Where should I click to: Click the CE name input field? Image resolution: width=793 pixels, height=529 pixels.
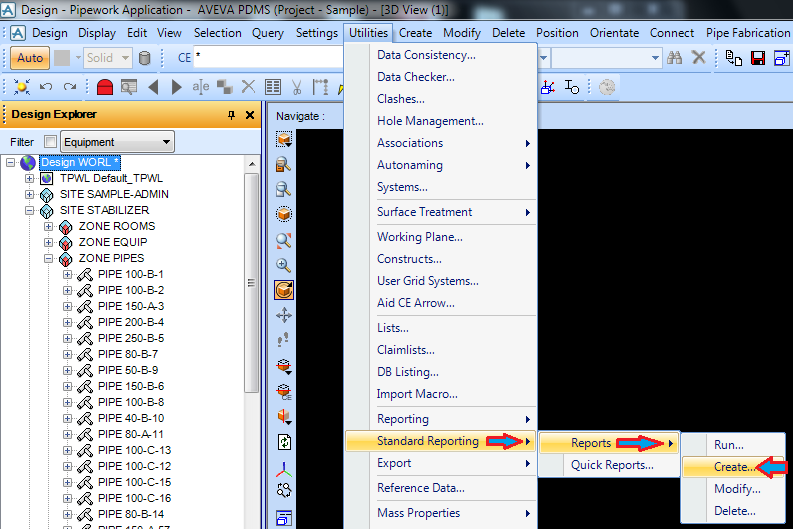pos(269,58)
